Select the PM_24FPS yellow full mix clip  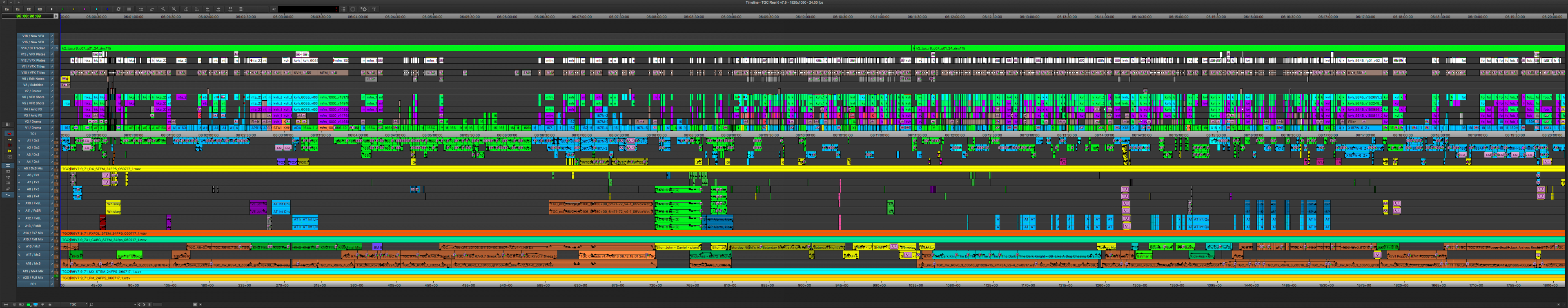(x=813, y=277)
